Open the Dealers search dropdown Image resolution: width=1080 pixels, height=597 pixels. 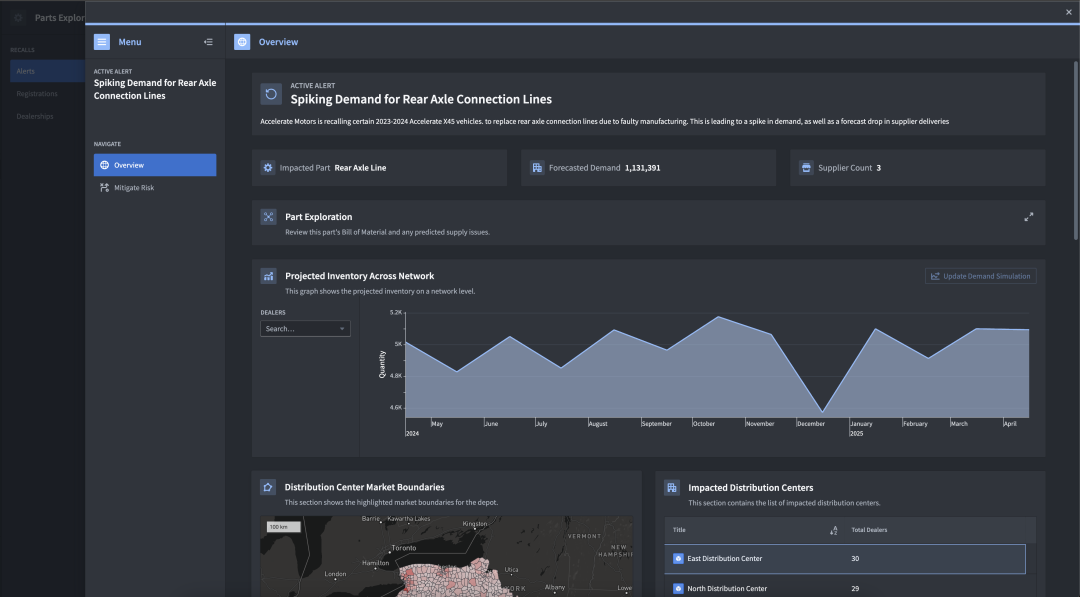click(x=305, y=328)
